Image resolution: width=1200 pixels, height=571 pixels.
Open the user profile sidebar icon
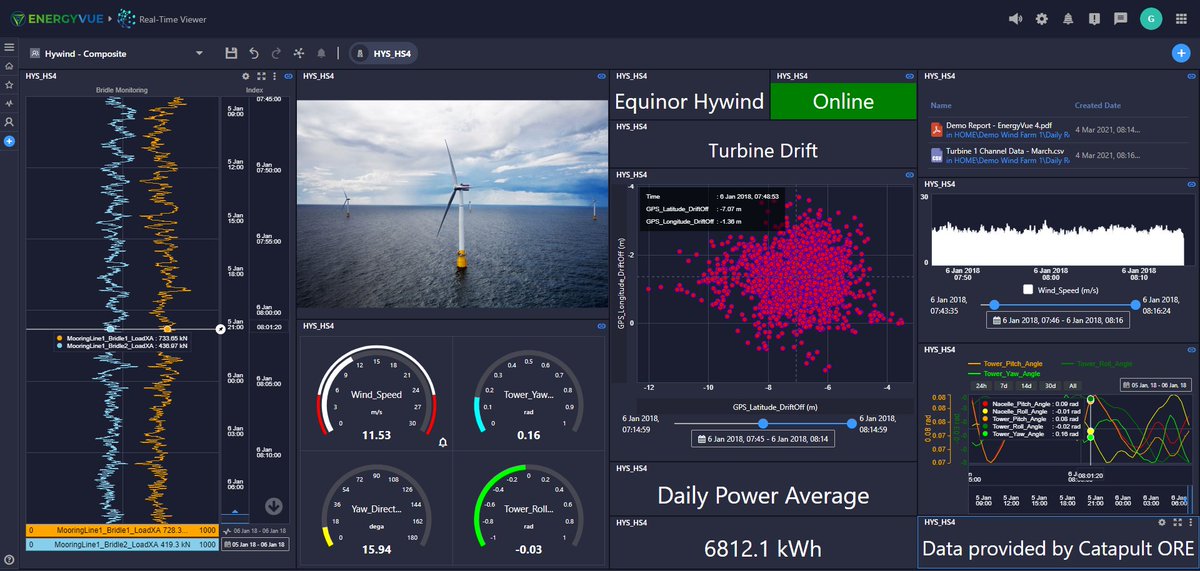pos(9,122)
